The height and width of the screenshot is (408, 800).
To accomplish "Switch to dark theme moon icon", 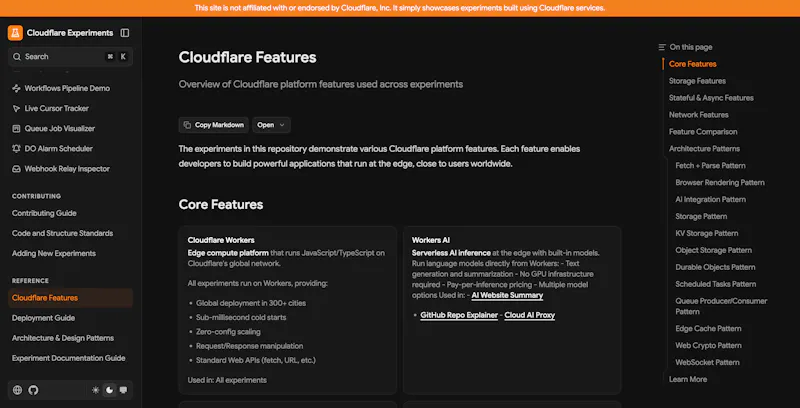I will (x=109, y=390).
